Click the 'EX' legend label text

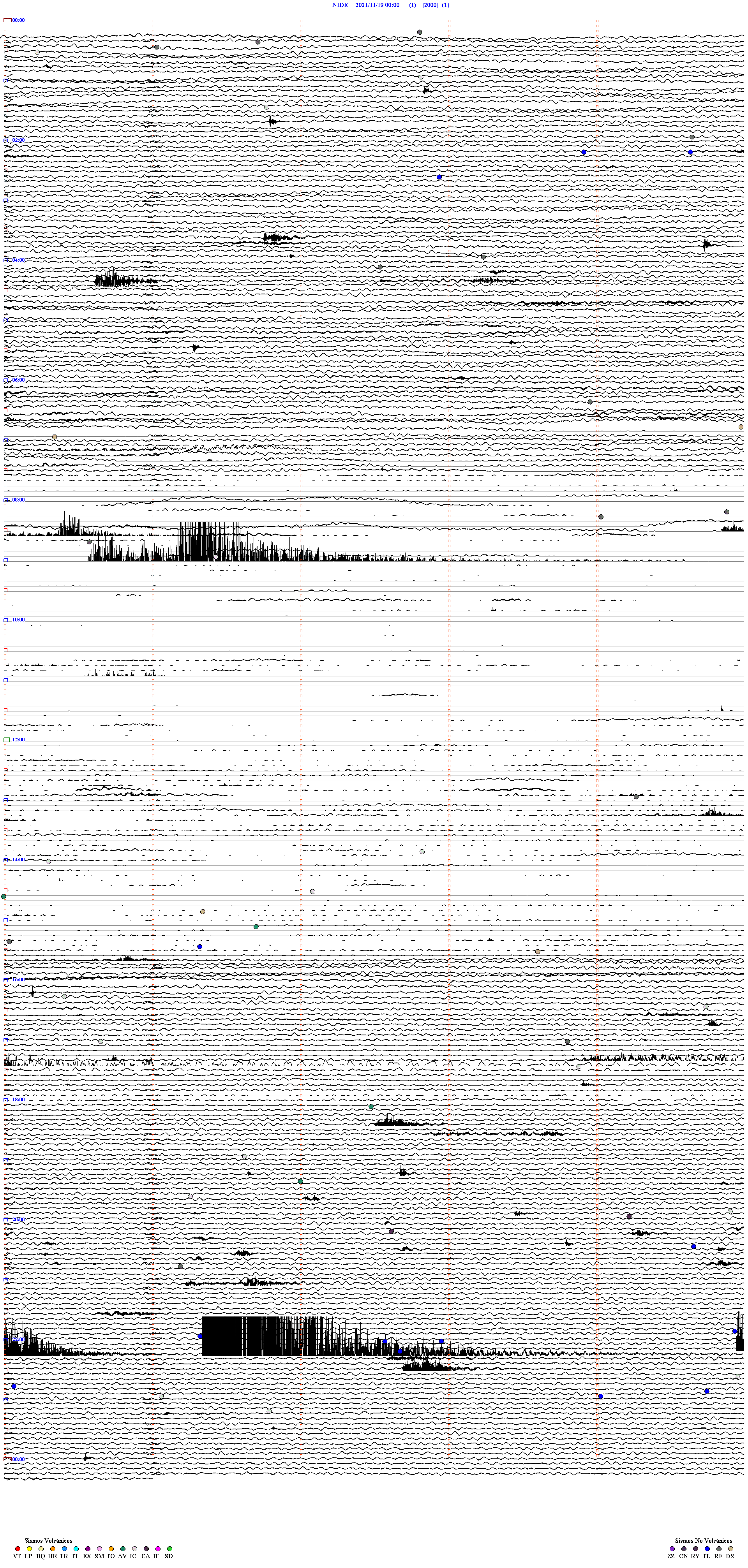tap(87, 1556)
